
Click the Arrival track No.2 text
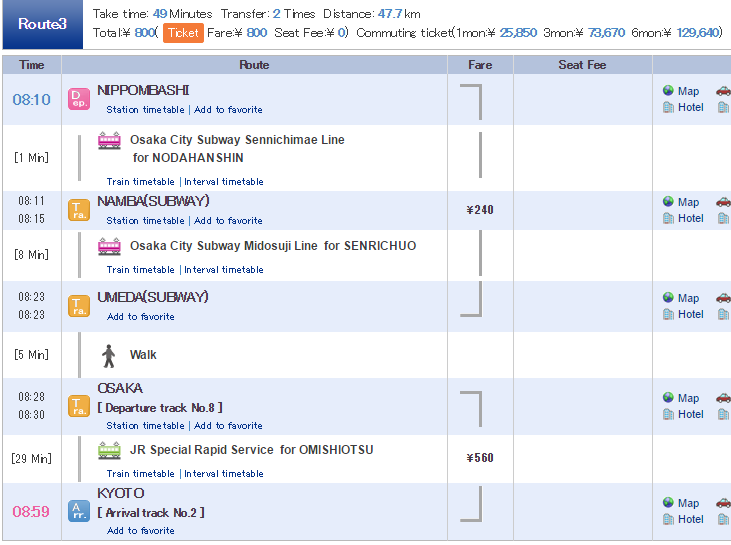click(151, 513)
